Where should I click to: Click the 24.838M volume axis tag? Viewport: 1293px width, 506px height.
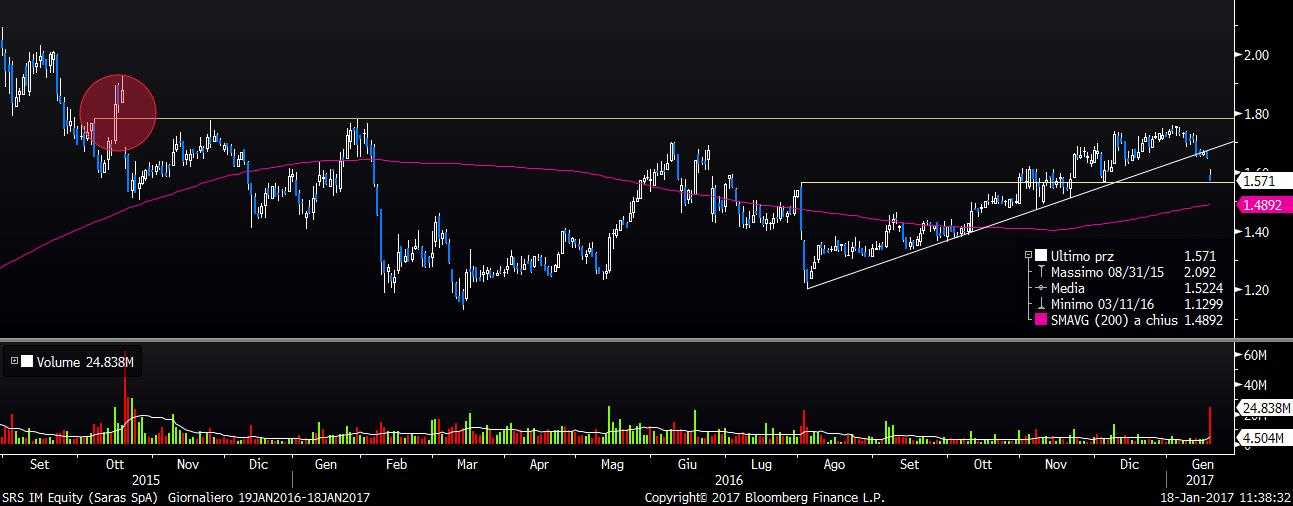1263,408
